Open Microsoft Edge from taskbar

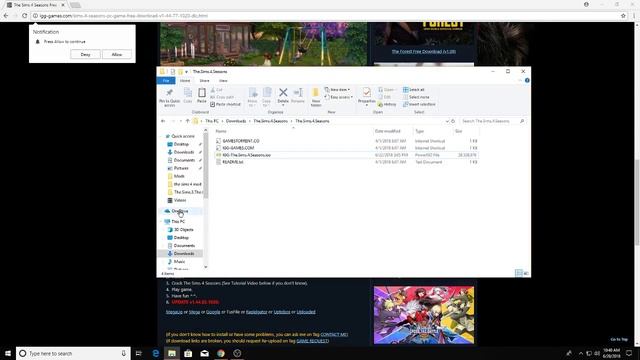(156, 353)
